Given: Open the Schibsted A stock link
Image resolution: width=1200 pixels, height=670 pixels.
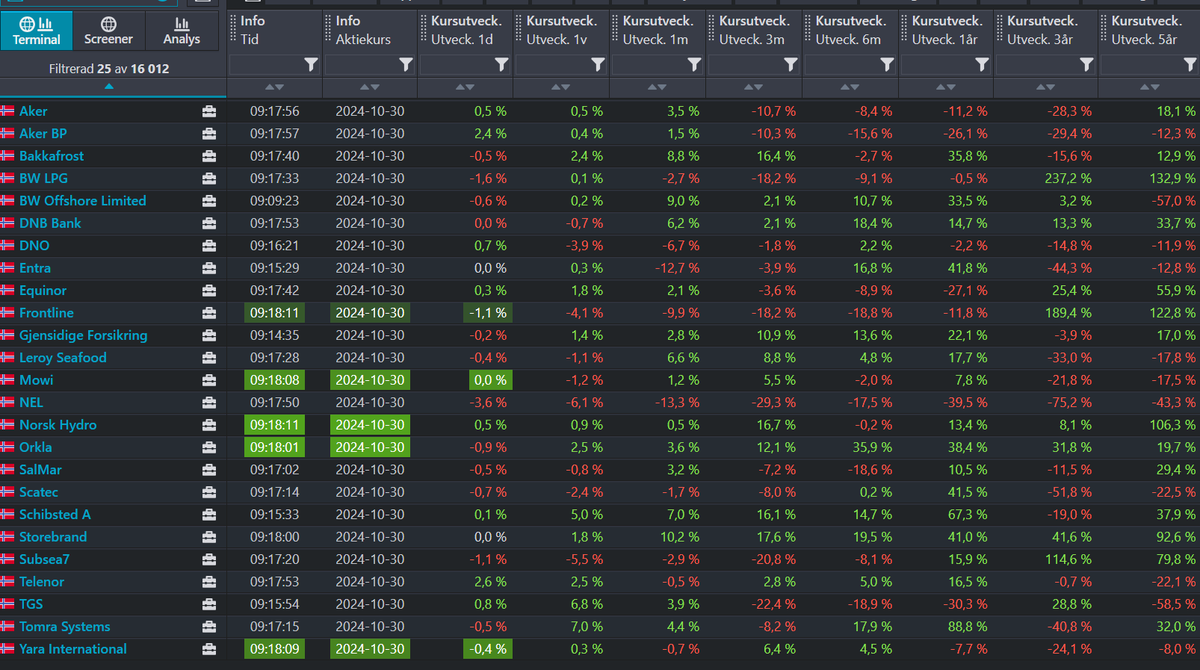Looking at the screenshot, I should point(55,514).
